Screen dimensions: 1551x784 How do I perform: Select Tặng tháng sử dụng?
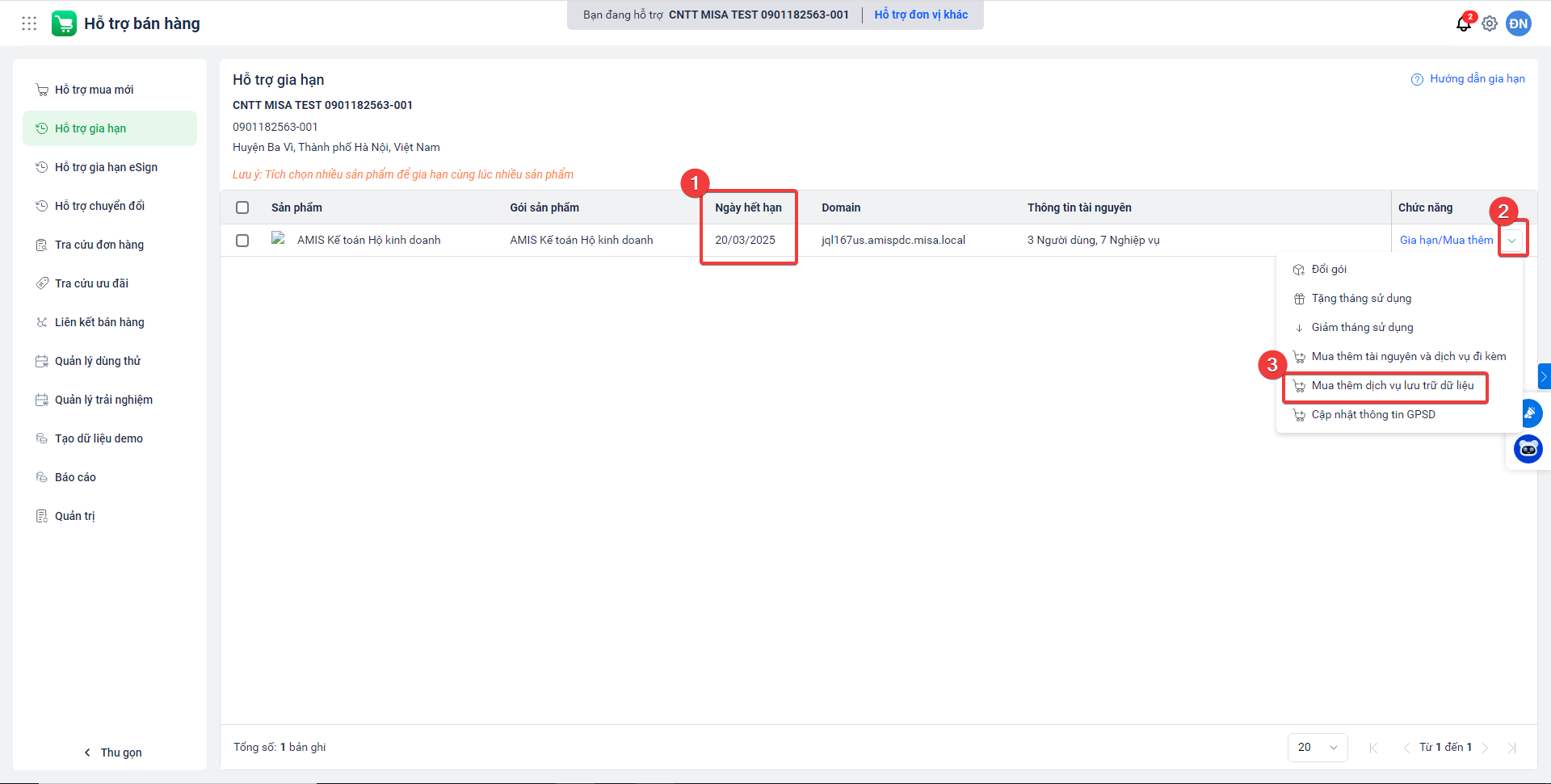[1399, 299]
